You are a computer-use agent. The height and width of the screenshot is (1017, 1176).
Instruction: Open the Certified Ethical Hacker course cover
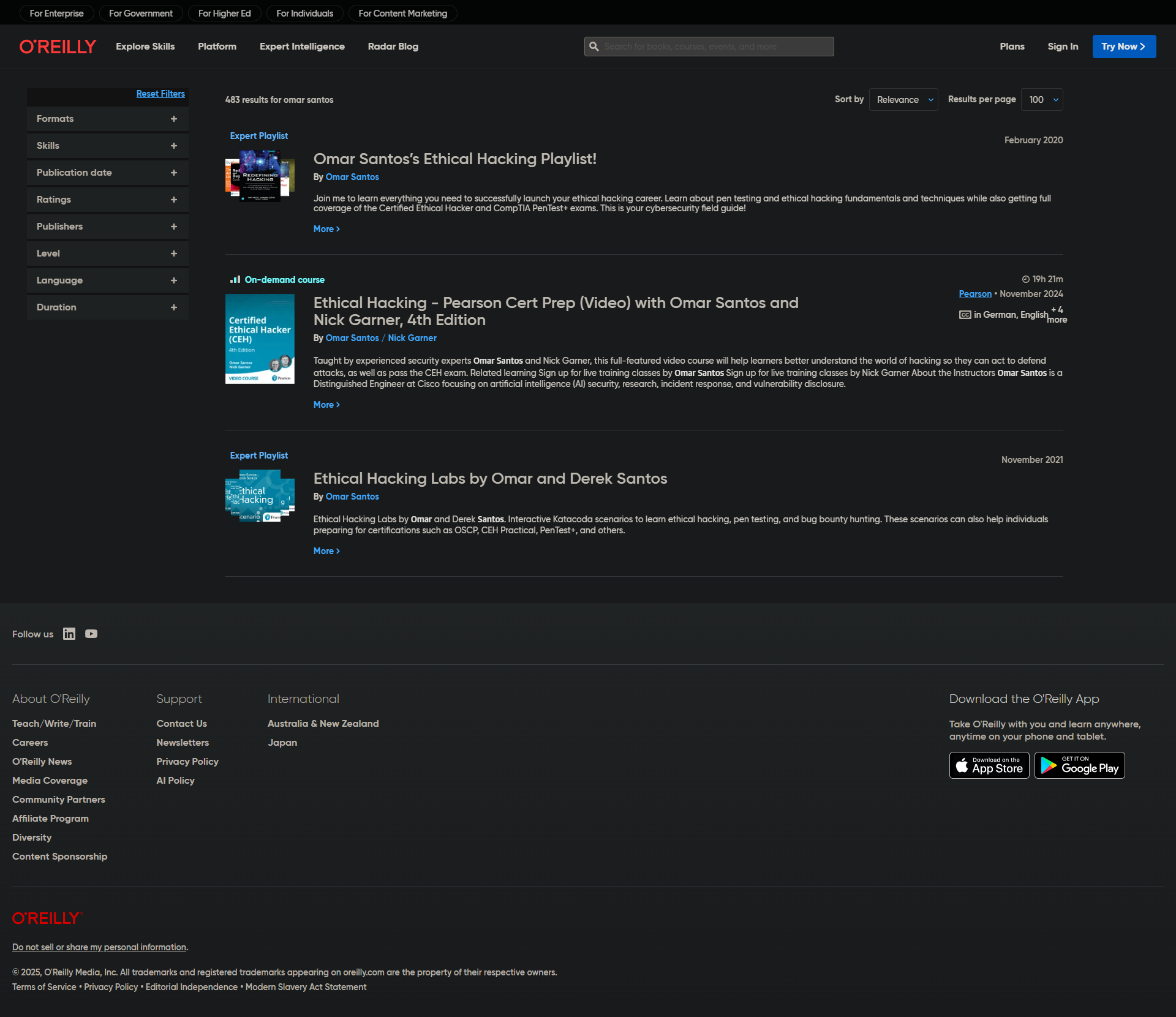(x=260, y=339)
